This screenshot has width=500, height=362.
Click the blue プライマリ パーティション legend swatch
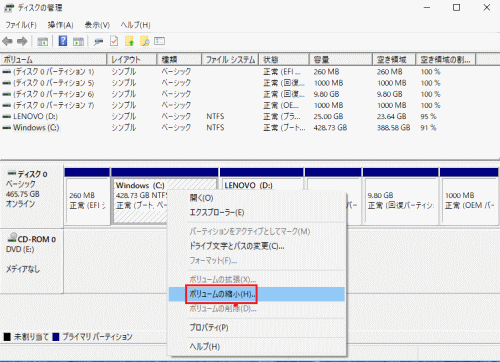point(56,337)
